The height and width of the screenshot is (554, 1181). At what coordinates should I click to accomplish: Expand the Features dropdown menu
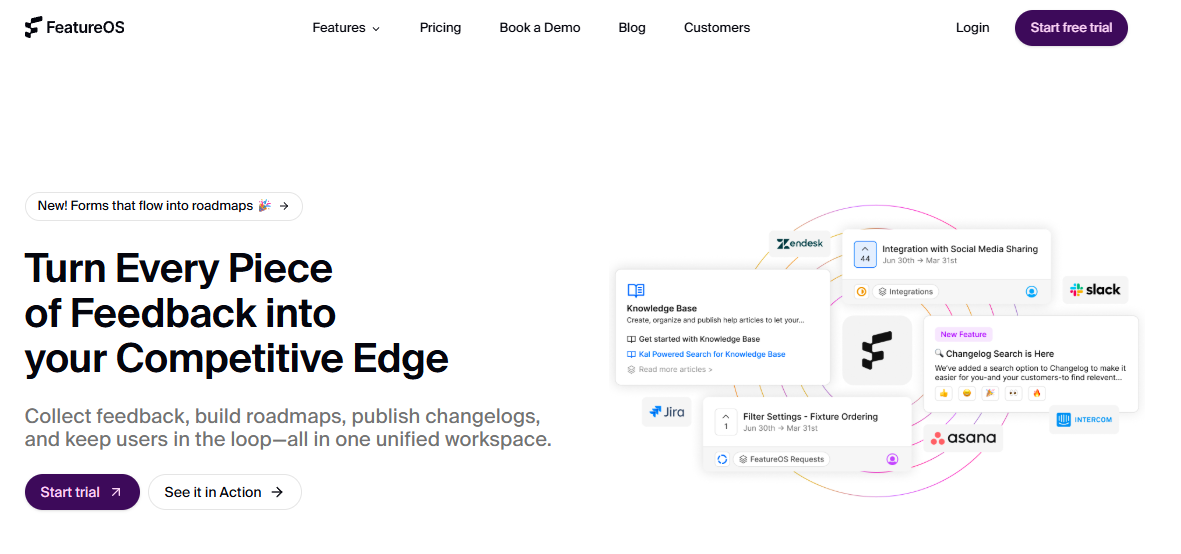(346, 28)
